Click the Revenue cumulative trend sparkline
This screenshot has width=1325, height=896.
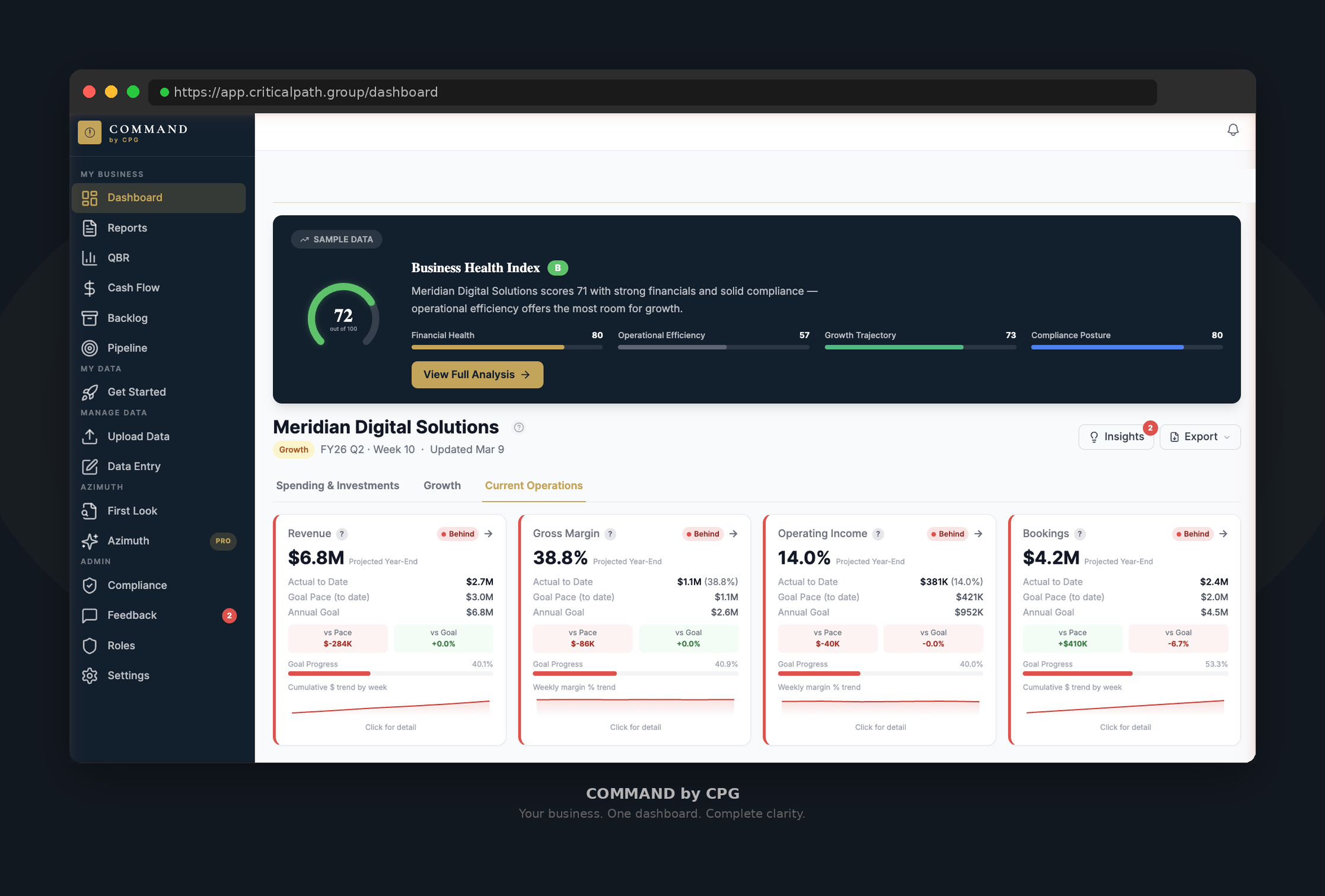coord(390,706)
